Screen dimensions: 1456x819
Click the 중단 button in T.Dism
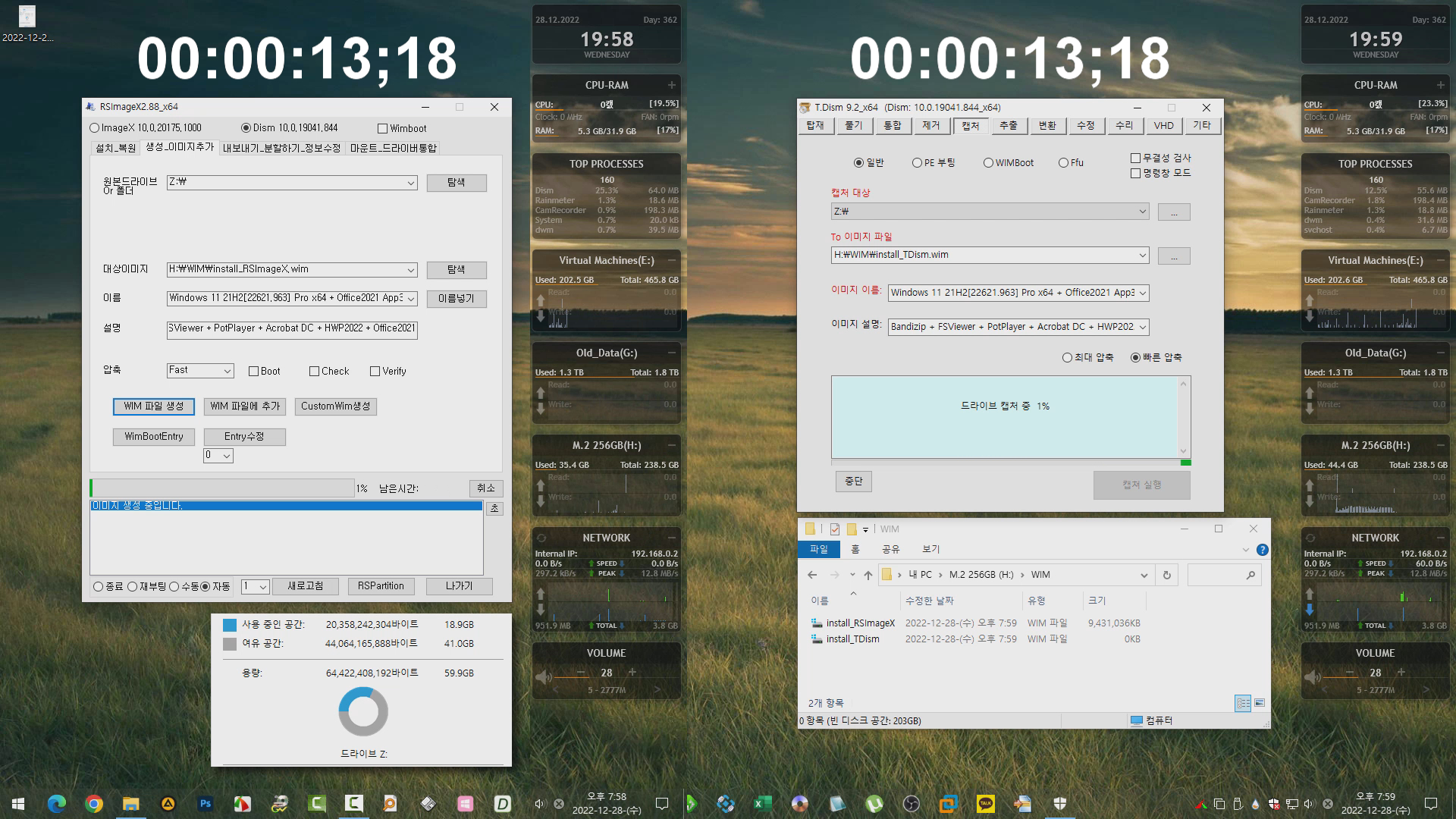[854, 482]
